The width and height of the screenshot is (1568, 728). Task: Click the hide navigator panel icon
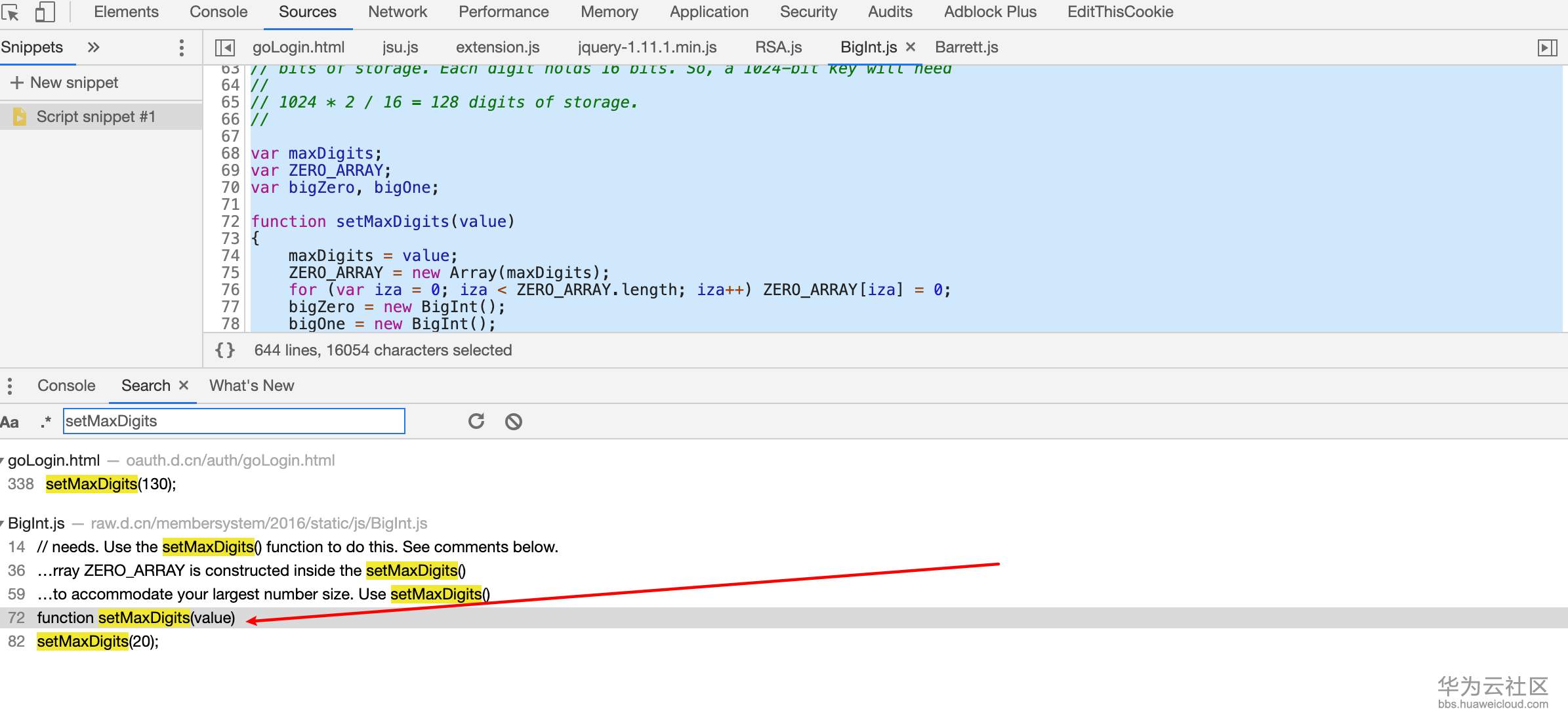tap(225, 47)
